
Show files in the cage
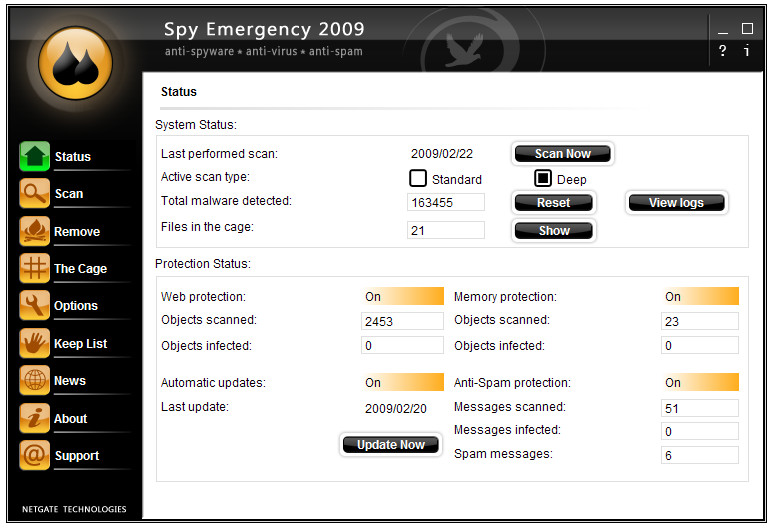(x=554, y=231)
